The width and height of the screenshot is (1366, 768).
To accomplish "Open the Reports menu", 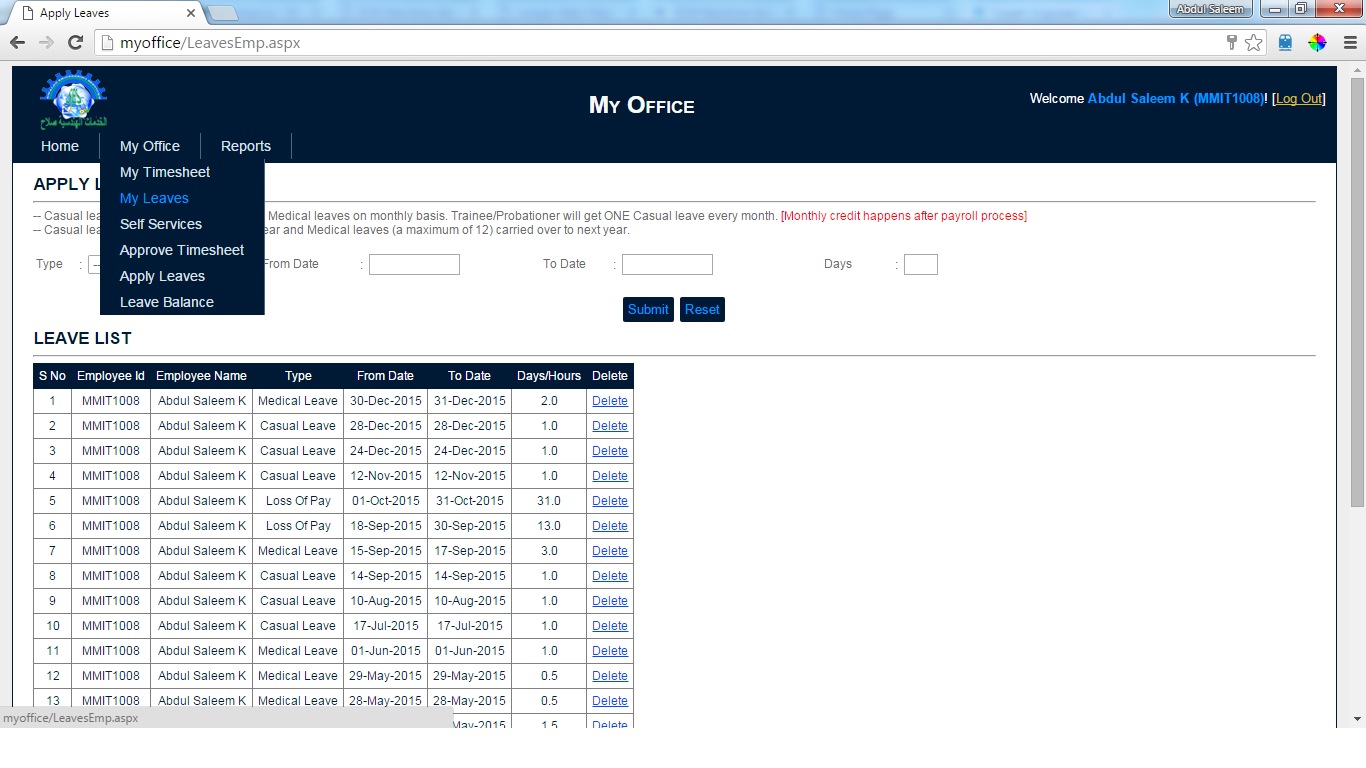I will (246, 146).
